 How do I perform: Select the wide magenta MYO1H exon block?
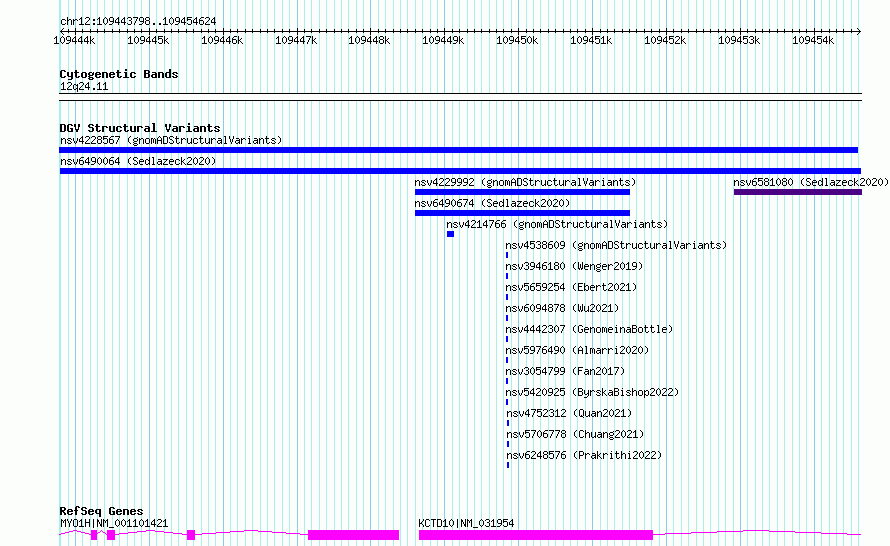(353, 535)
